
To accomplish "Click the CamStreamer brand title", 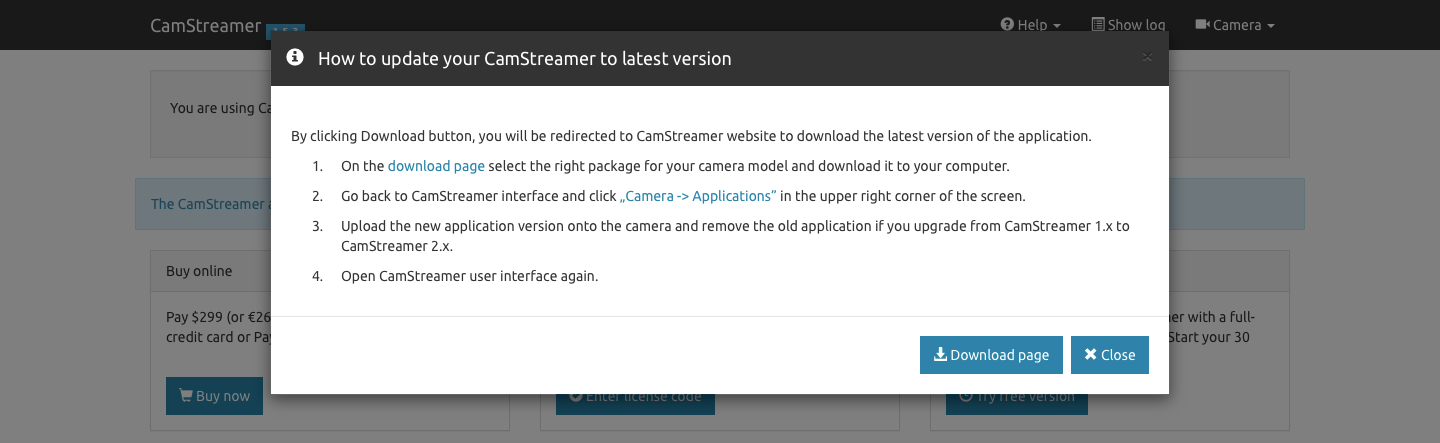I will pos(205,25).
